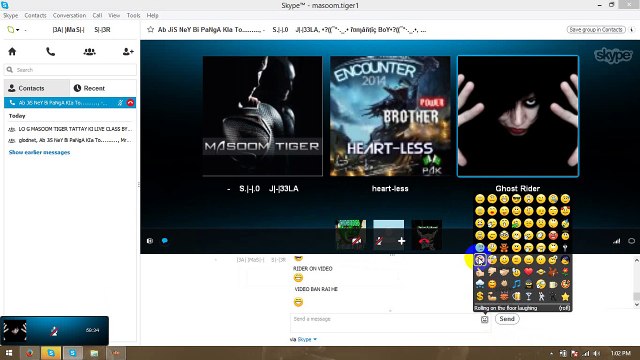The width and height of the screenshot is (640, 360).
Task: Hang up from the sidebar call entry
Action: pyautogui.click(x=130, y=103)
